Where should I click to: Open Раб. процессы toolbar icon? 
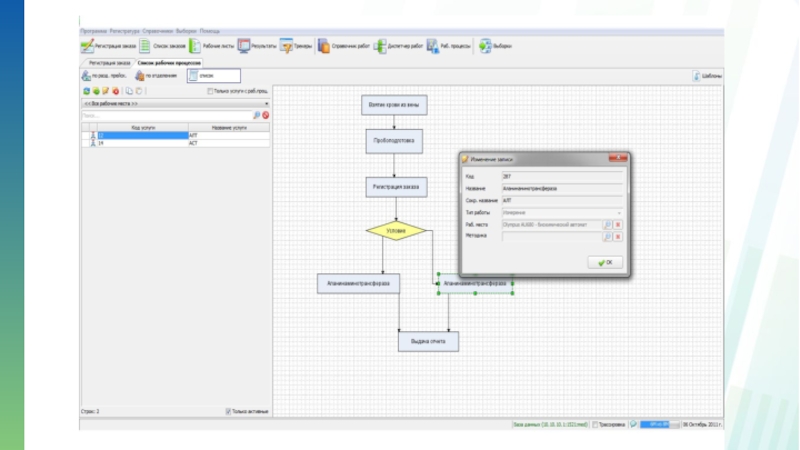point(432,46)
